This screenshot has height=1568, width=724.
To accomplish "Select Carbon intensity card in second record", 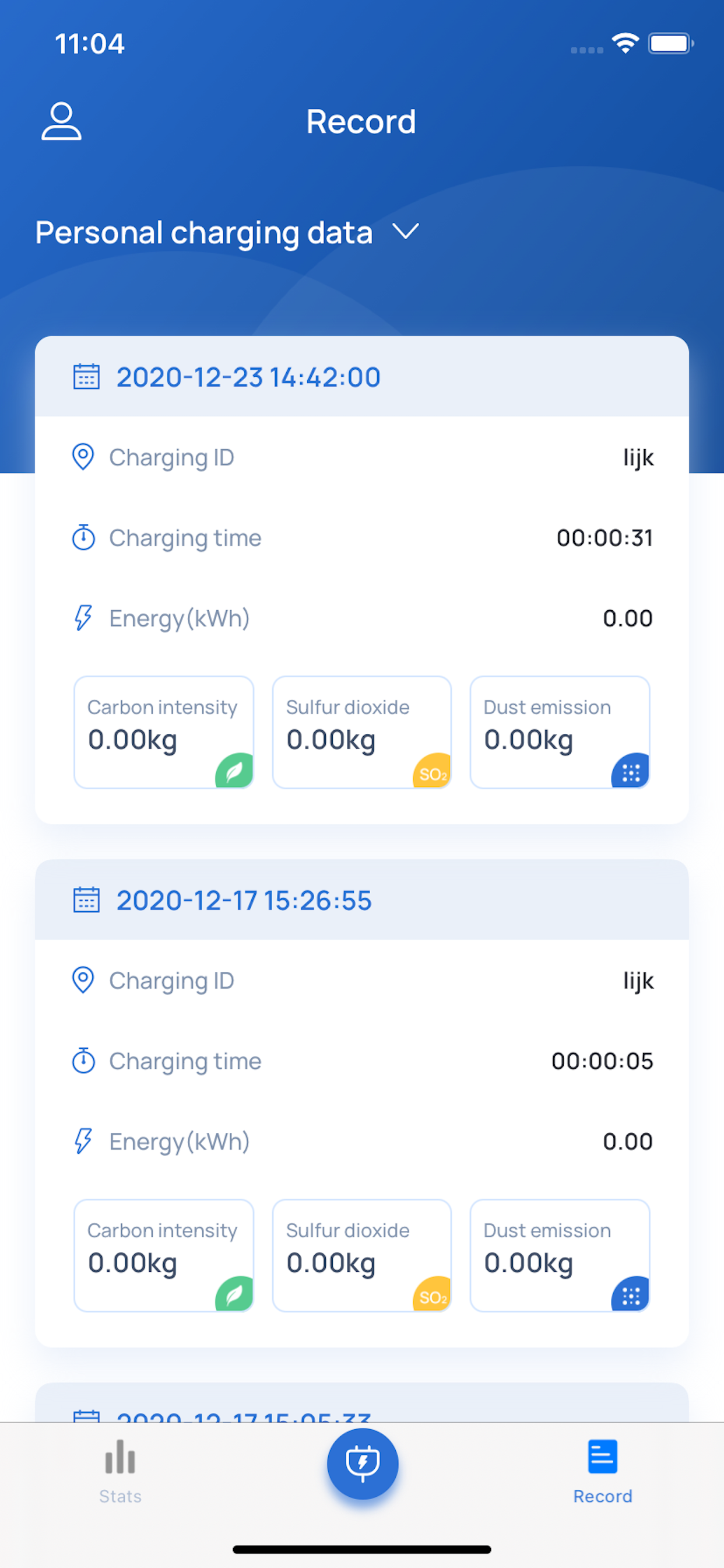I will pyautogui.click(x=163, y=1255).
